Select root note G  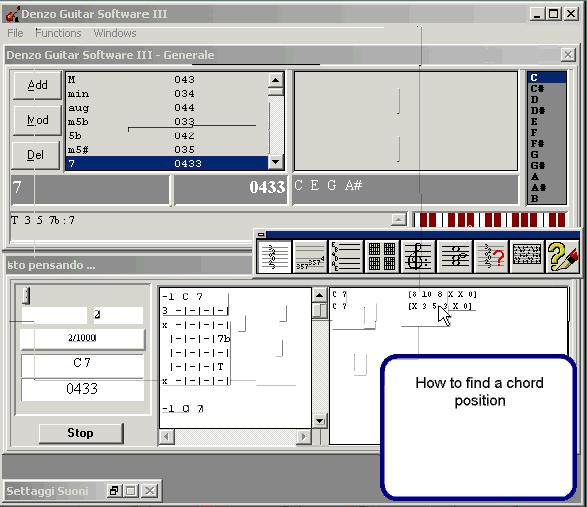click(546, 154)
